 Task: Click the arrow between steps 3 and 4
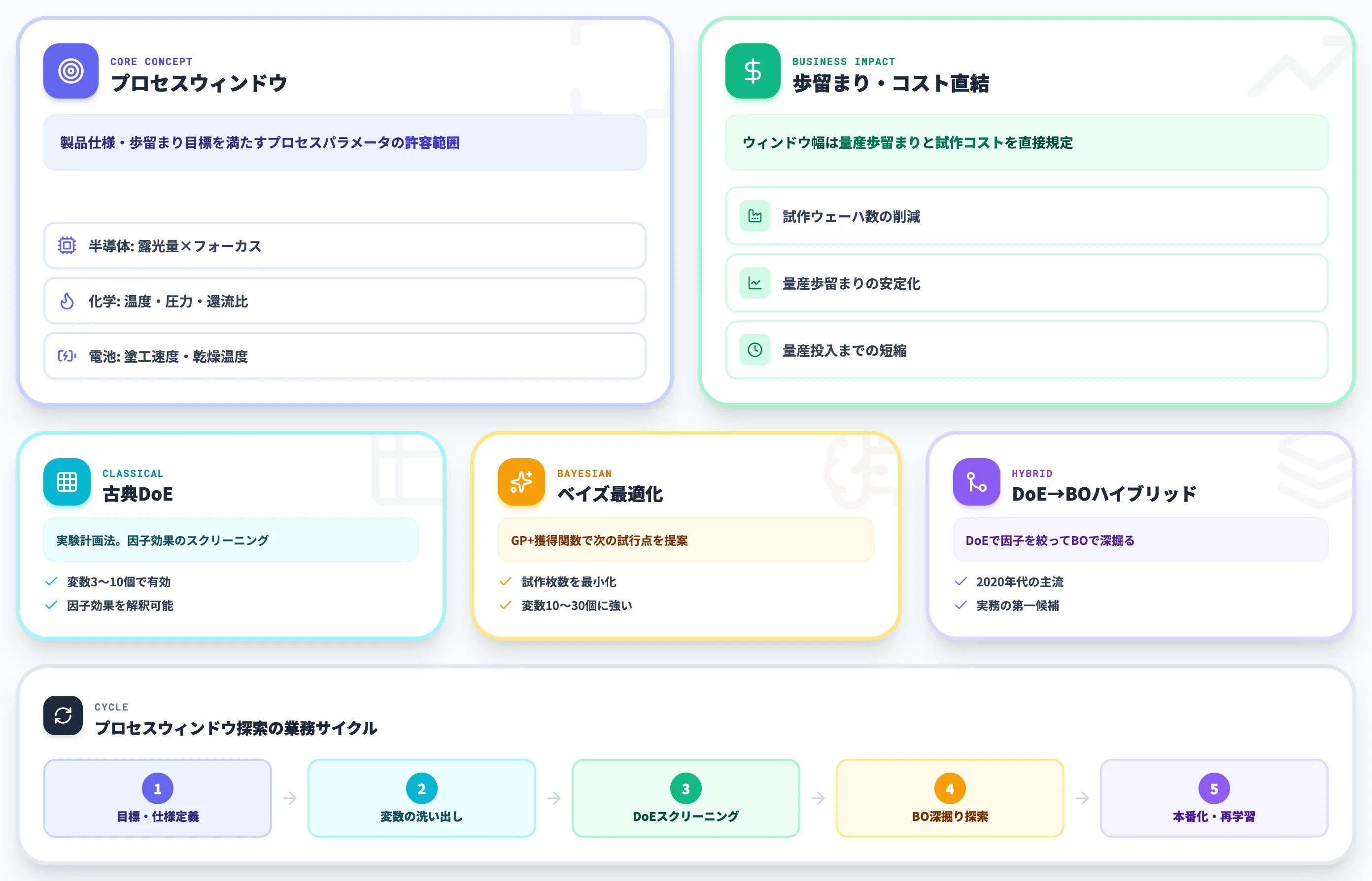(818, 797)
